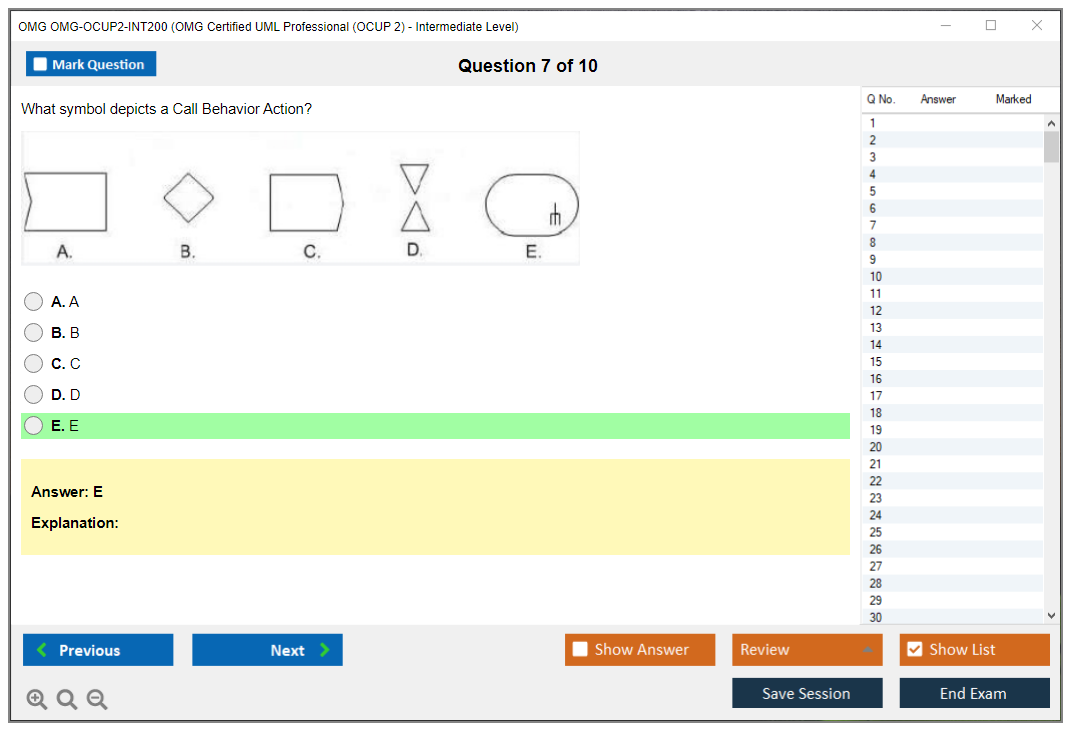The image size is (1075, 735).
Task: Click the End Exam button
Action: pyautogui.click(x=973, y=693)
